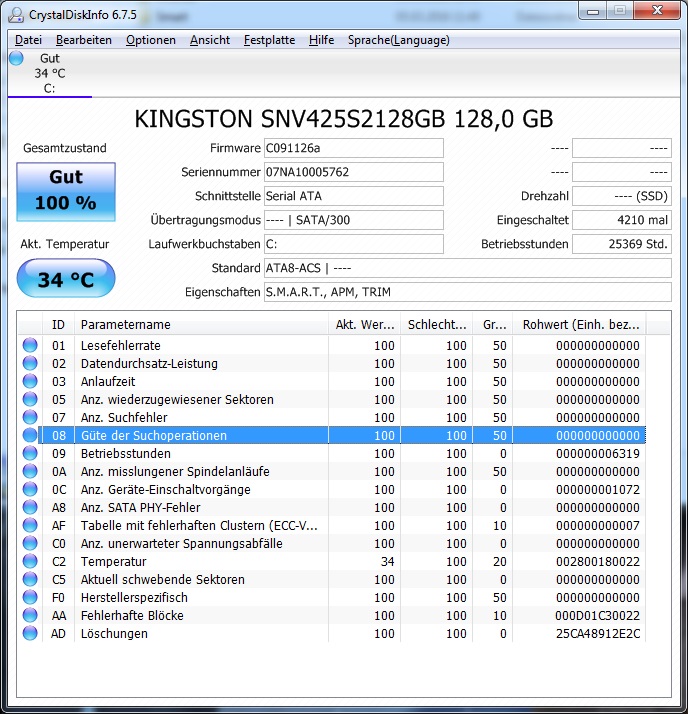This screenshot has height=714, width=688.
Task: Click the Standard field ATA8-ACS
Action: pos(468,268)
